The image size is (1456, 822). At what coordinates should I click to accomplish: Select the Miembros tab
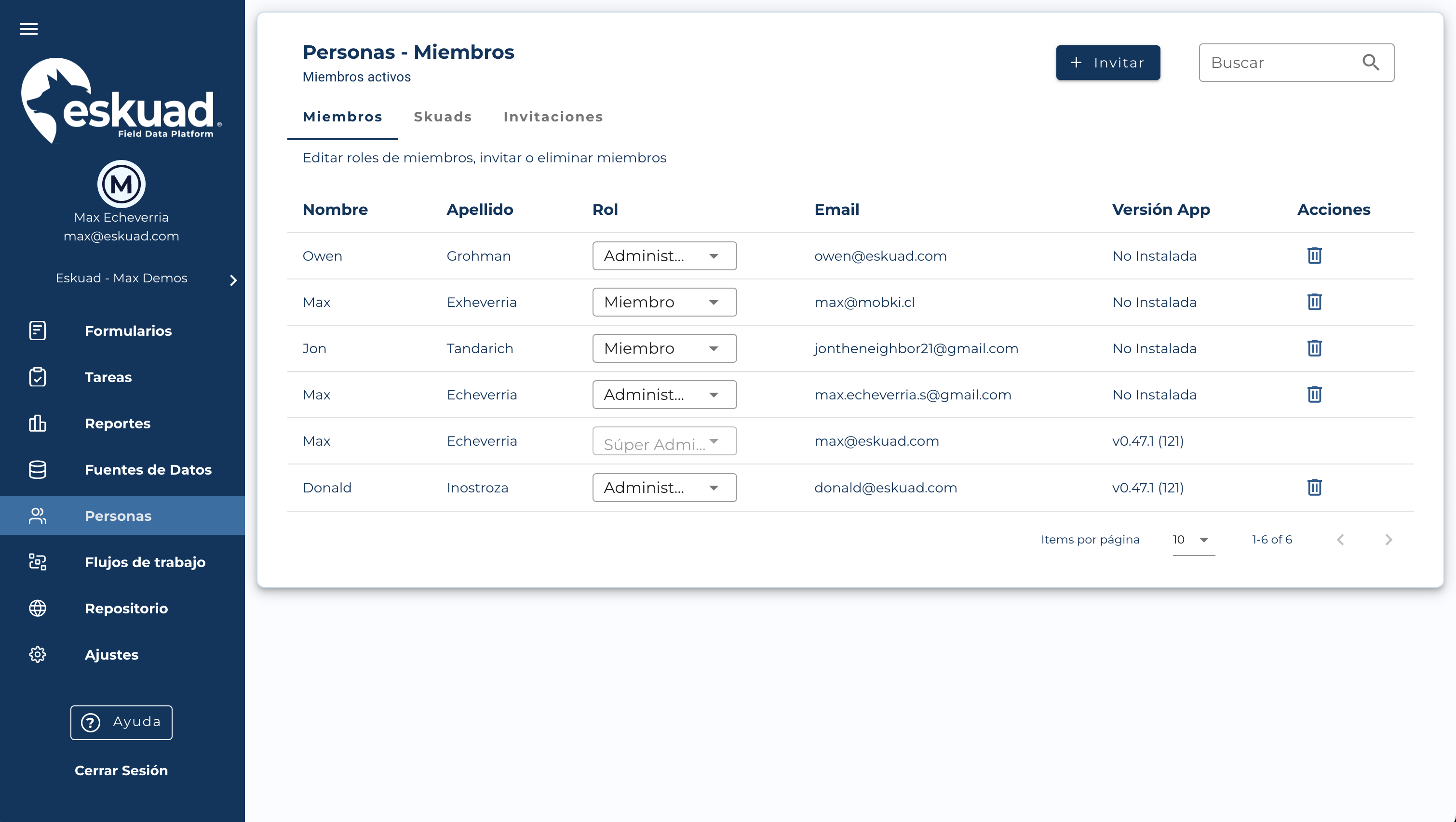[342, 117]
